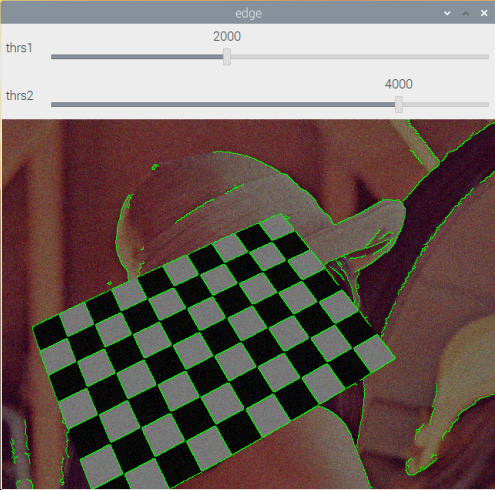Click the 2000 value above thrs1 slider

click(227, 36)
